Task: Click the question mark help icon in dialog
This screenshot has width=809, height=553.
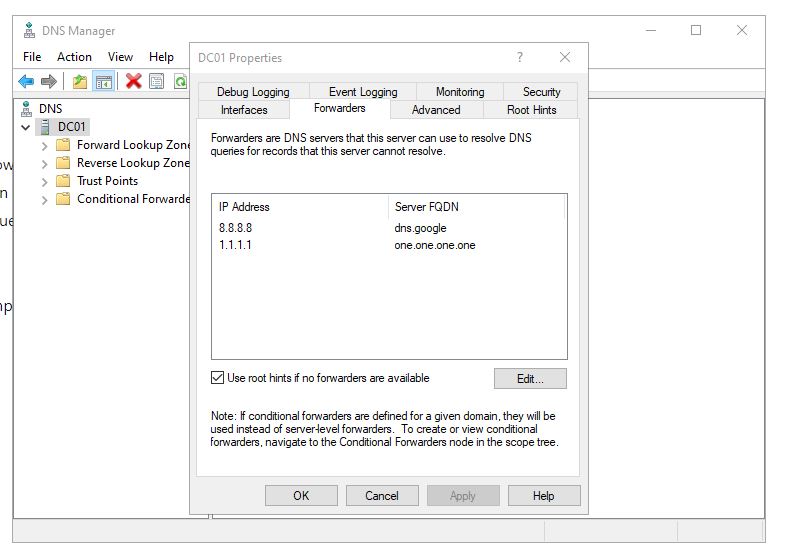Action: coord(520,57)
